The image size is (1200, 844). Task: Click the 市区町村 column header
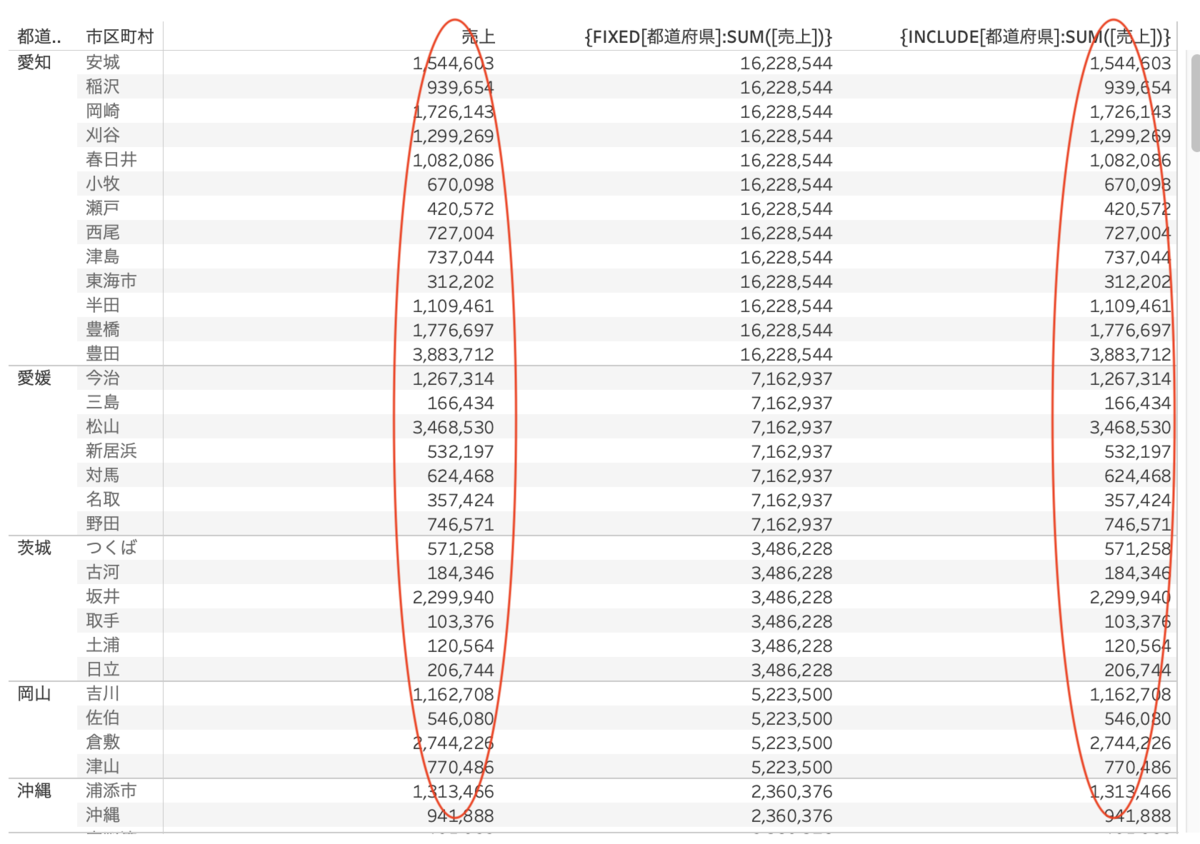119,38
